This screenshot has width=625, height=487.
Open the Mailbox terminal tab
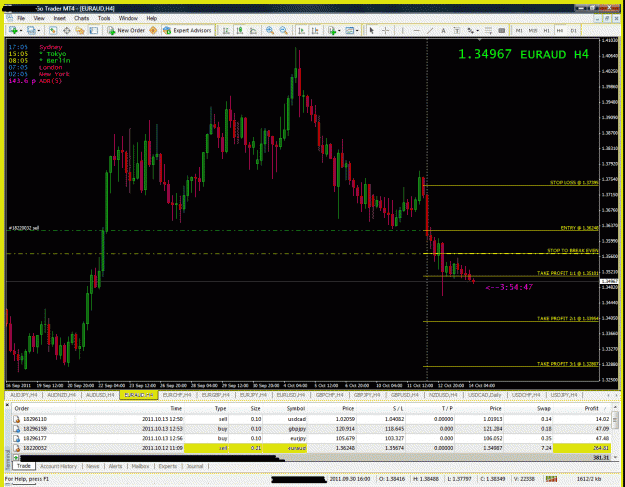(x=140, y=466)
